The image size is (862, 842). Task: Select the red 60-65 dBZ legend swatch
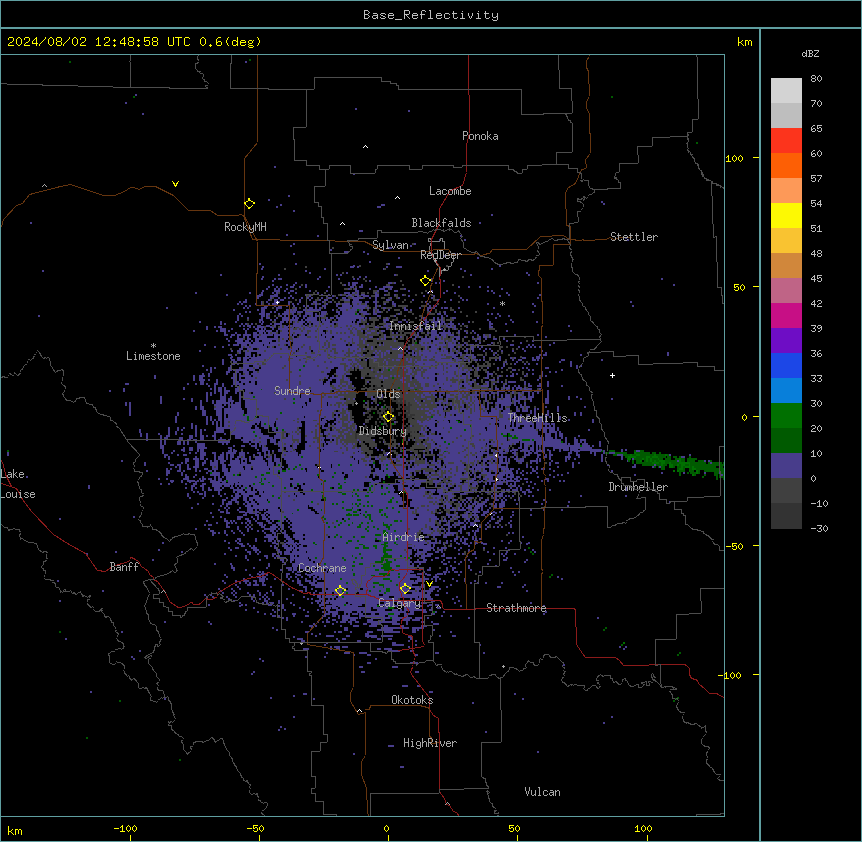(x=786, y=141)
